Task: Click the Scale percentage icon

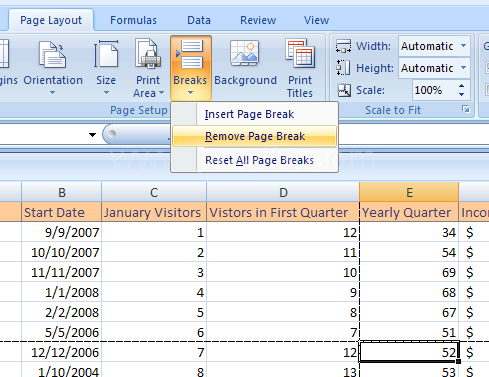Action: coord(344,90)
